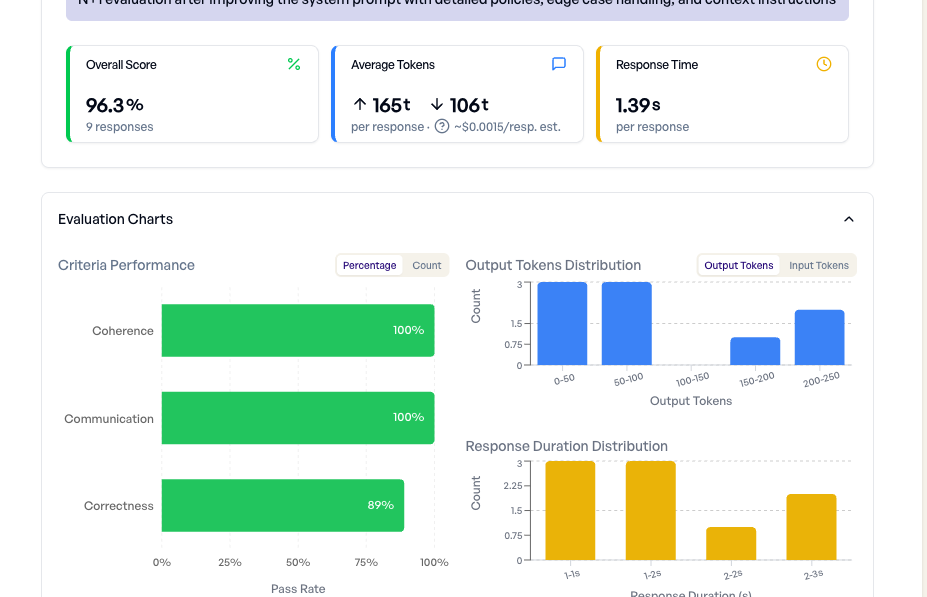Click the chat bubble icon in Average Tokens
The width and height of the screenshot is (927, 597).
tap(559, 64)
